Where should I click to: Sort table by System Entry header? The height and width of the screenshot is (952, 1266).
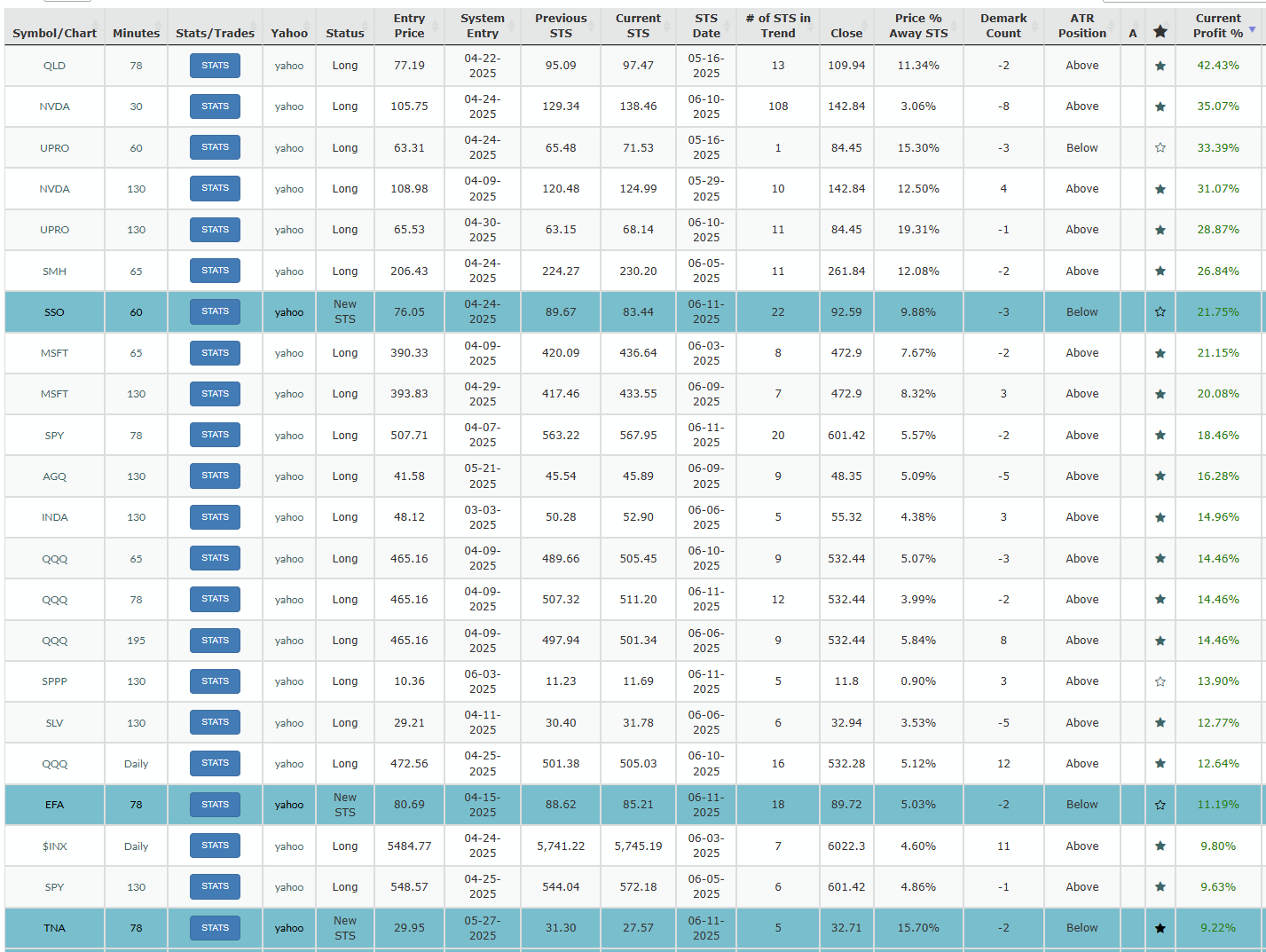483,26
